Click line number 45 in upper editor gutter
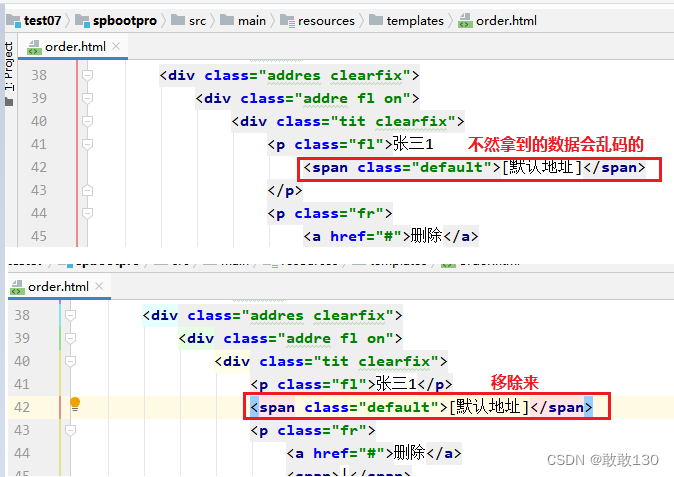Image resolution: width=674 pixels, height=477 pixels. coord(39,236)
